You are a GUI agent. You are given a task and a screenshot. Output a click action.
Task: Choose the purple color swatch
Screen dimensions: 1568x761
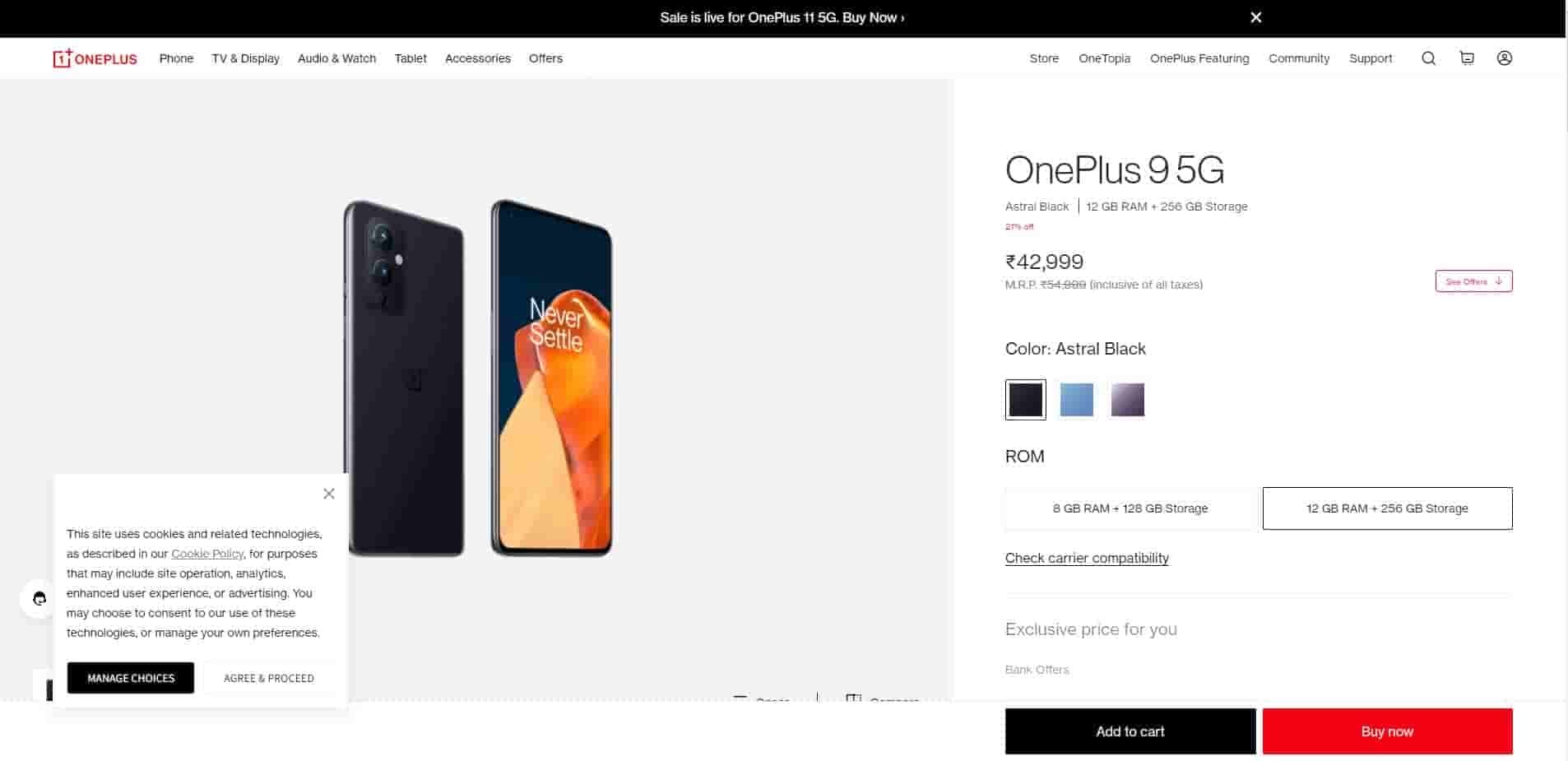pos(1128,400)
